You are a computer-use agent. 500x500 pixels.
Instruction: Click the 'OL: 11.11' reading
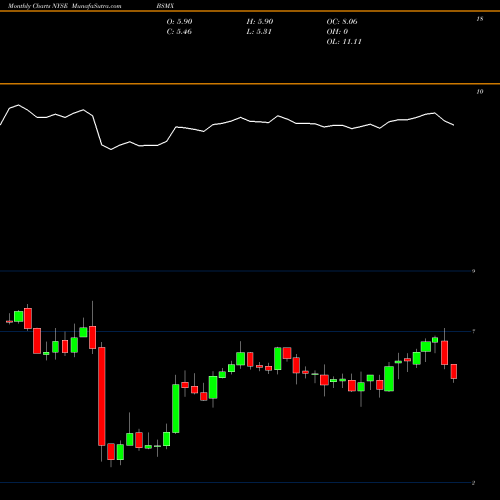344,42
